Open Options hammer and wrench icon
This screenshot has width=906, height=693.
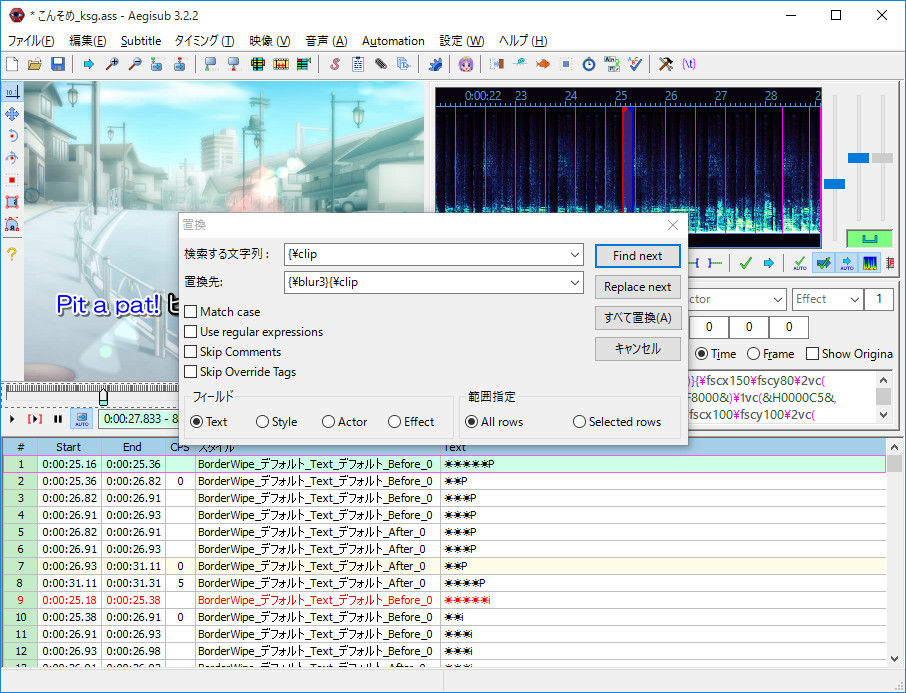666,64
